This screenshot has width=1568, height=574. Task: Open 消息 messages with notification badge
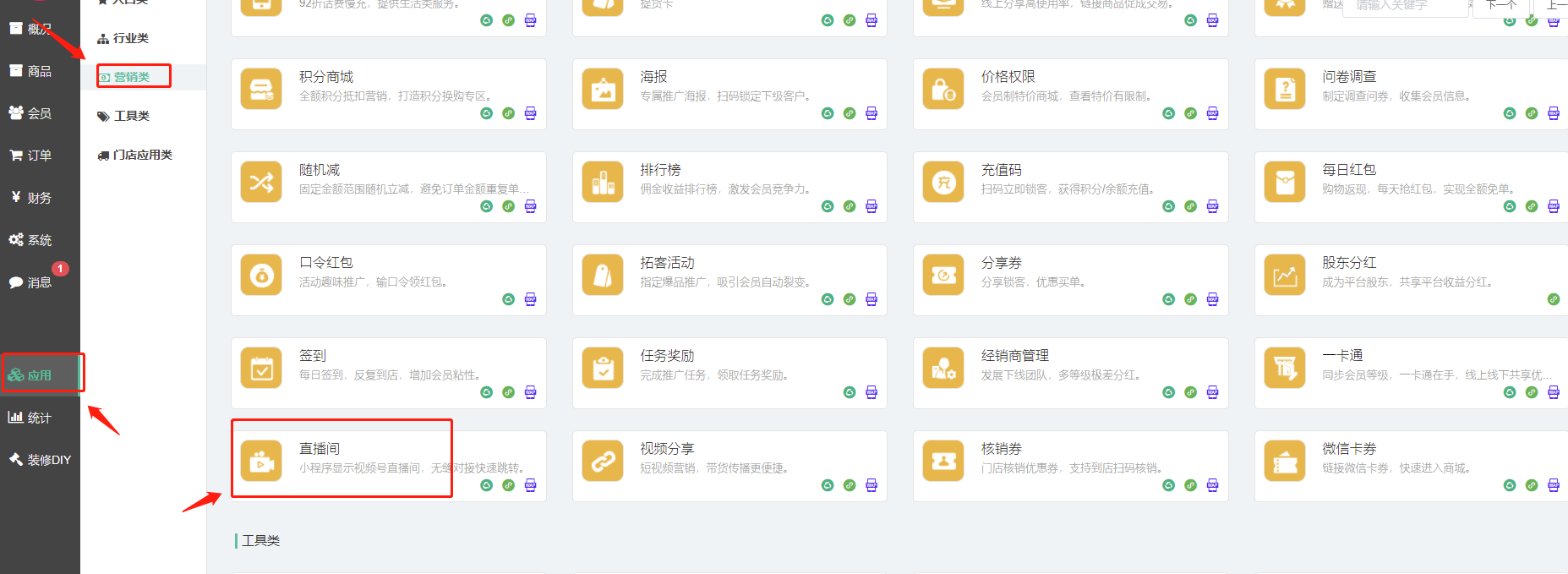(x=39, y=282)
